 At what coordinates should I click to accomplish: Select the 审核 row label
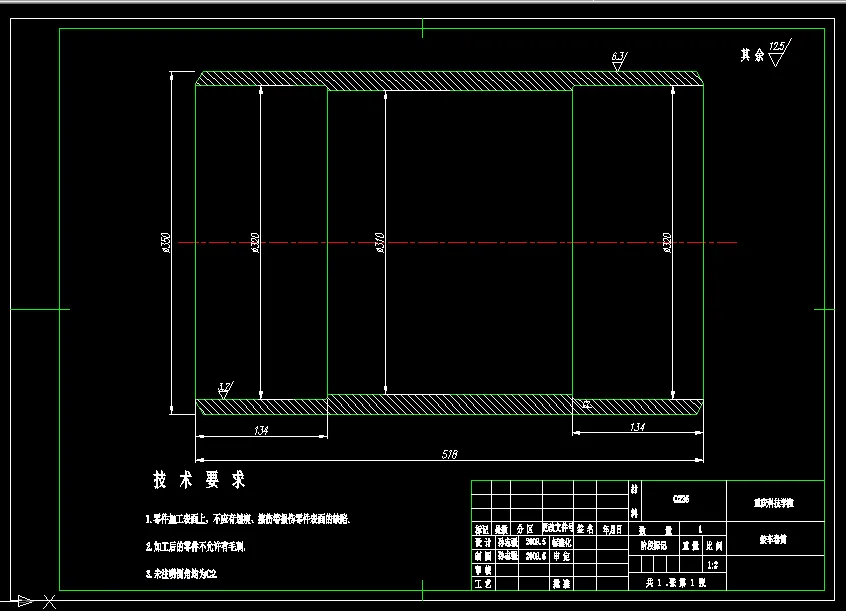483,570
